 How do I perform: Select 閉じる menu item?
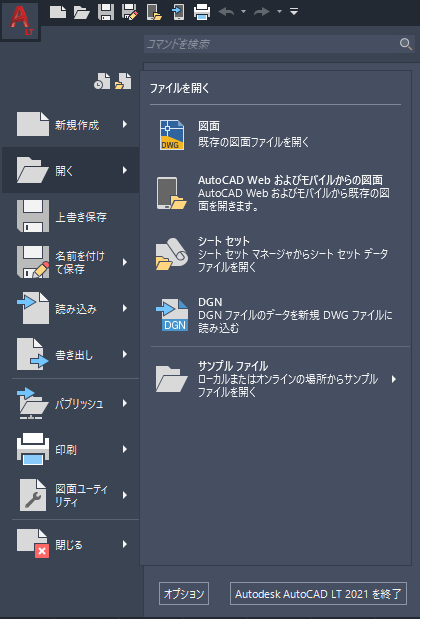click(x=71, y=544)
